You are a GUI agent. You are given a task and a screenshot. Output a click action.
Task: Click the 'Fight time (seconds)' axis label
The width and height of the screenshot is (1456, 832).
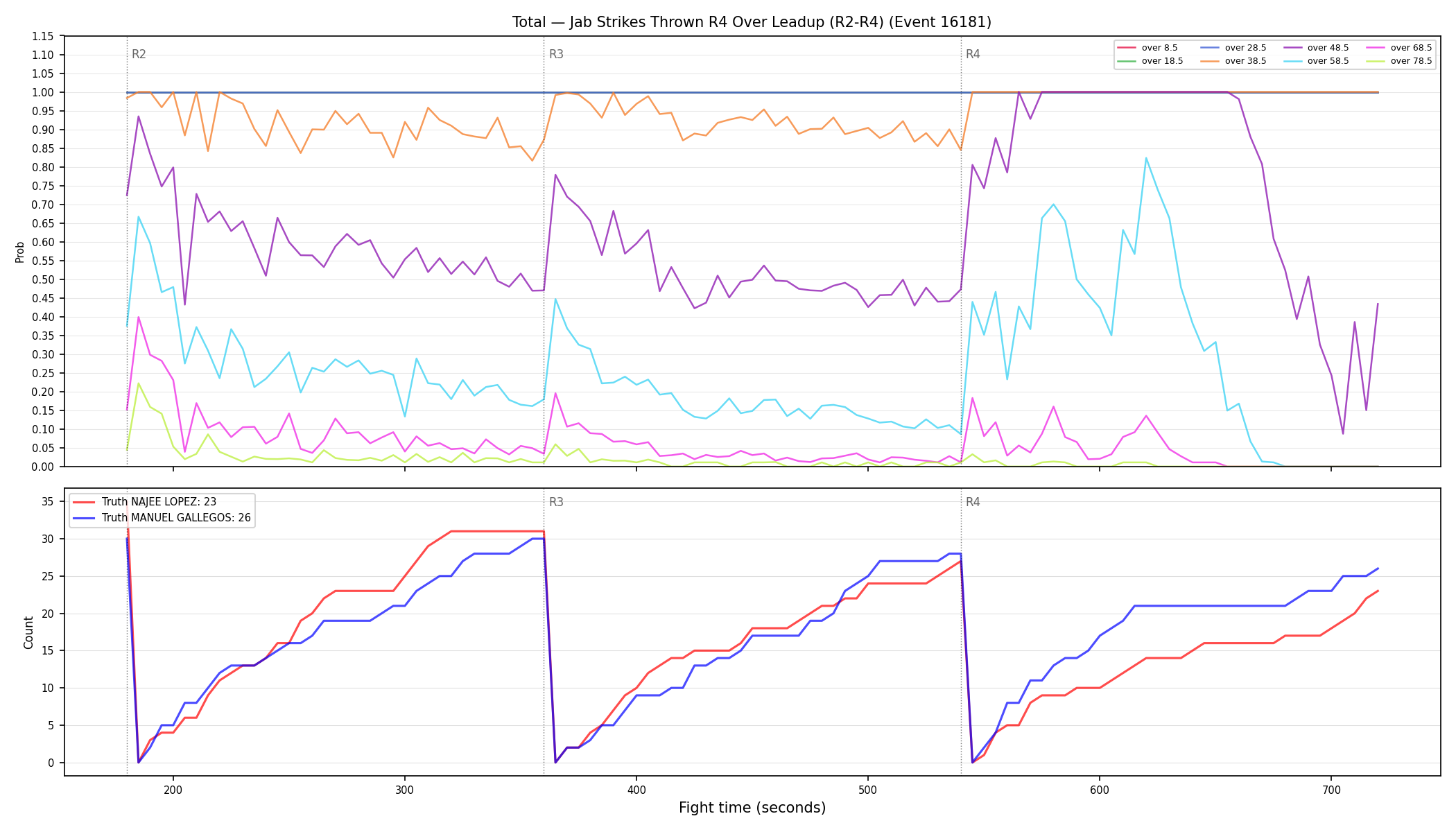pyautogui.click(x=752, y=808)
